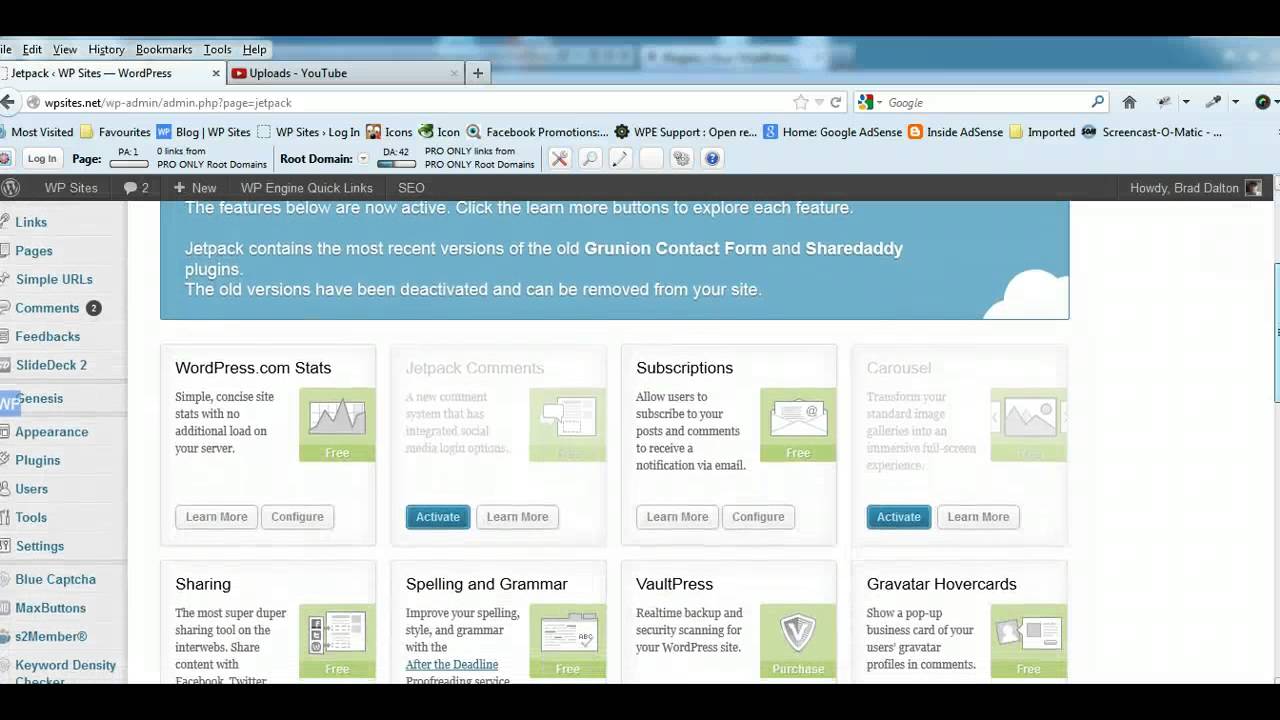Open Blue Captcha in sidebar
Screen dimensions: 1280x720
point(56,579)
